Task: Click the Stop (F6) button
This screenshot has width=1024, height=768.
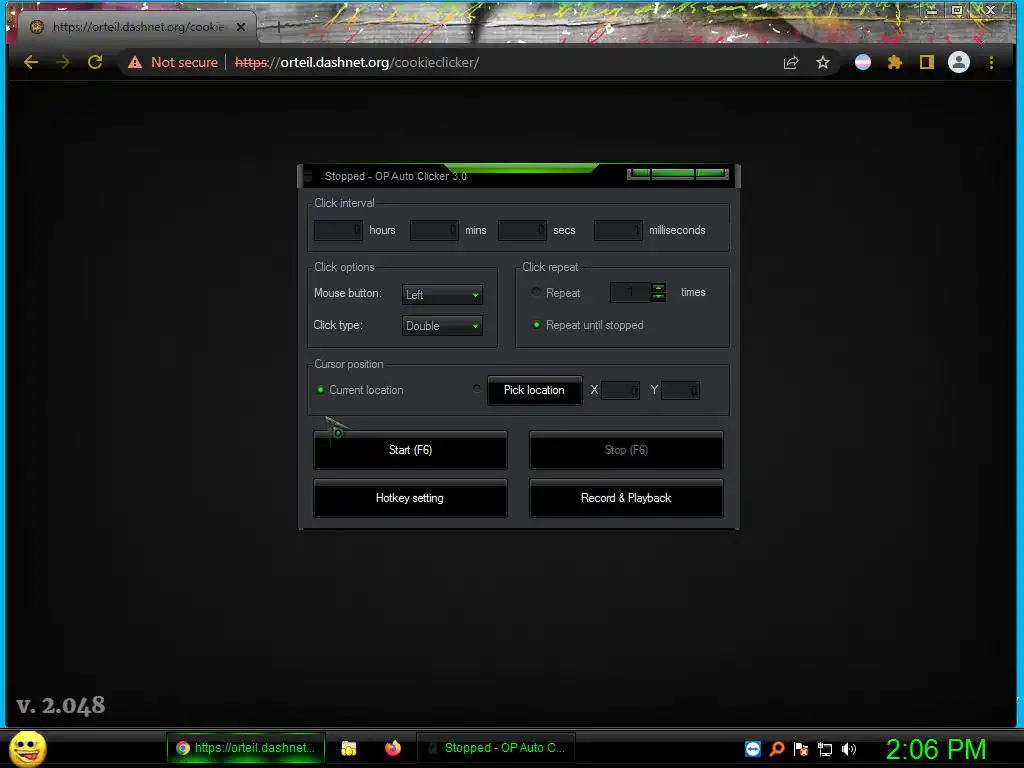Action: 626,450
